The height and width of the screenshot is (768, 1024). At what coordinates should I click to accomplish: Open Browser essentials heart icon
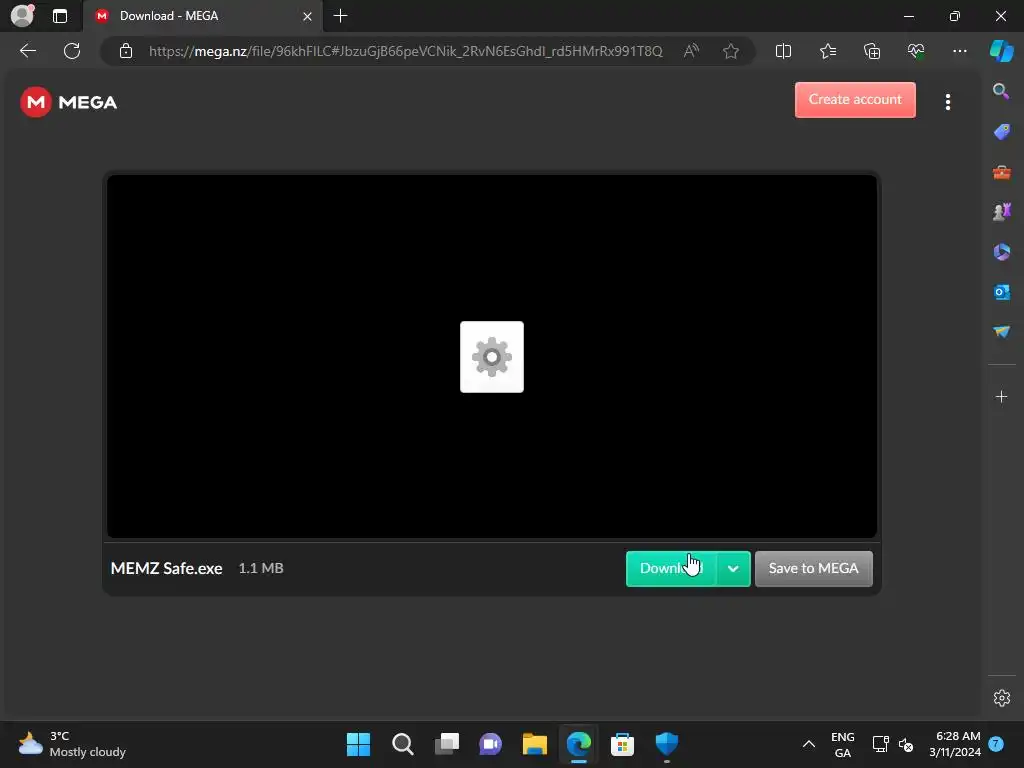tap(916, 51)
